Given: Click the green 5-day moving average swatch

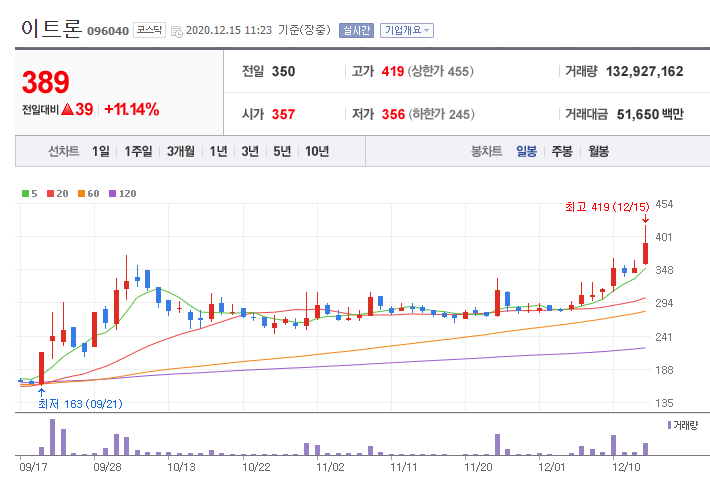Looking at the screenshot, I should click(25, 194).
